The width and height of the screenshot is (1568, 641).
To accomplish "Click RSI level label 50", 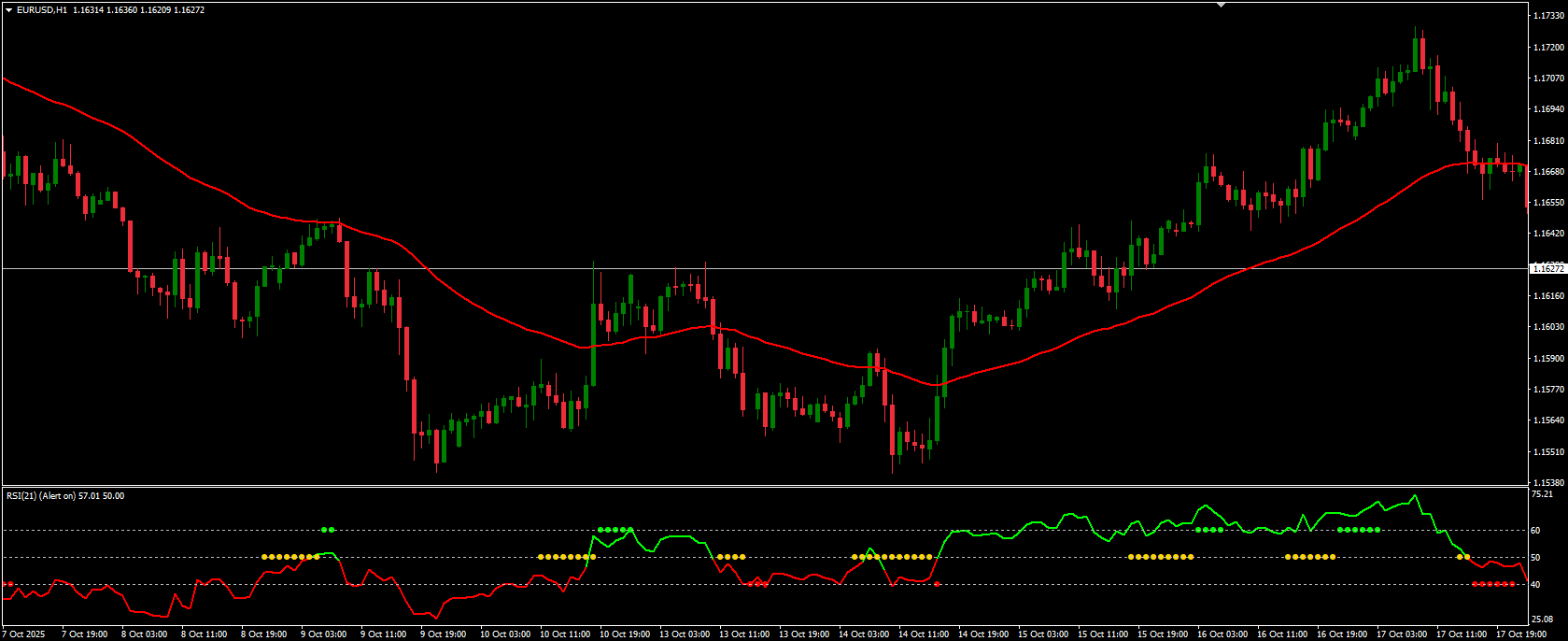I will point(1535,558).
